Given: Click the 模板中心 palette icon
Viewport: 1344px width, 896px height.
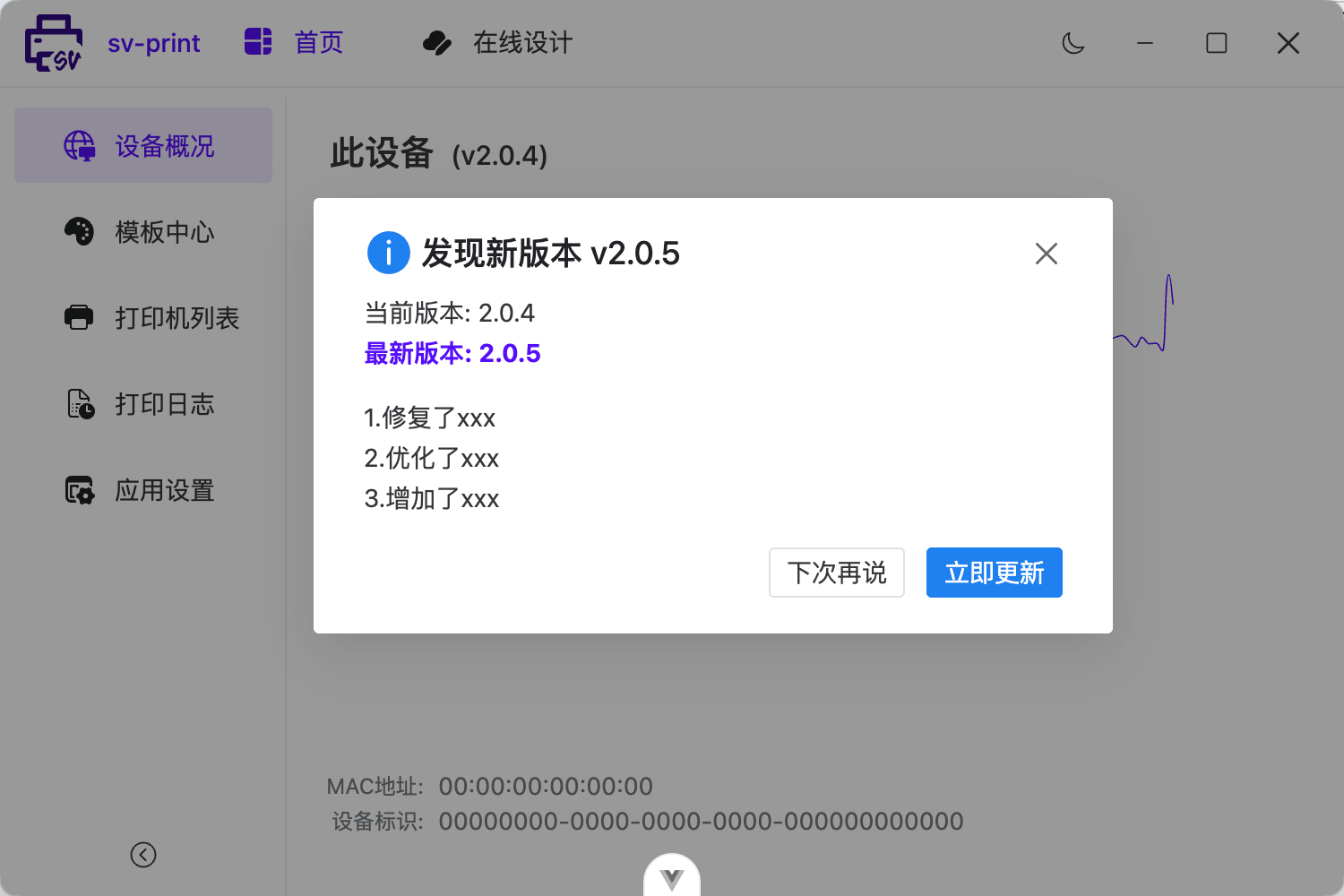Looking at the screenshot, I should pyautogui.click(x=79, y=232).
